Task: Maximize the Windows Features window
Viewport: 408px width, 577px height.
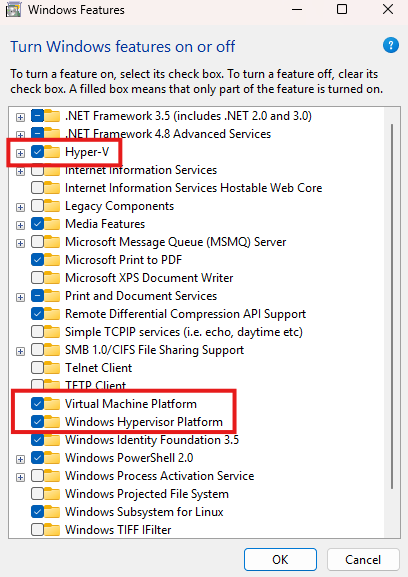Action: [342, 10]
